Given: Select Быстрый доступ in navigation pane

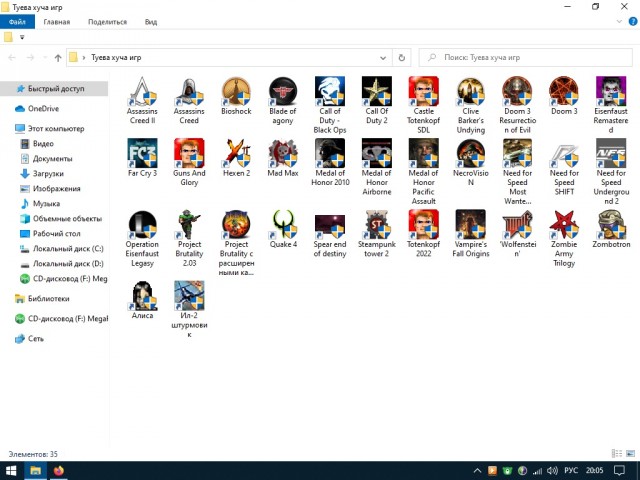Looking at the screenshot, I should (54, 89).
